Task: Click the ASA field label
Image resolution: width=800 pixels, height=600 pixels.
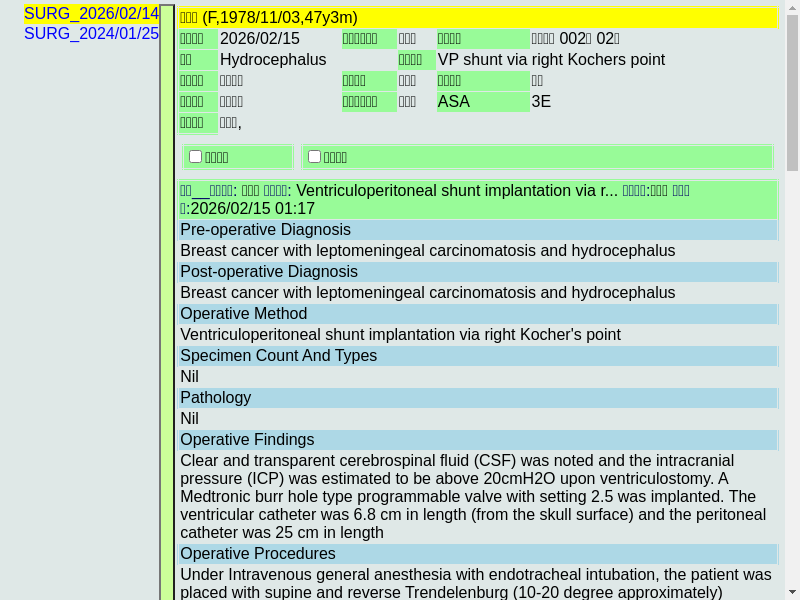Action: pyautogui.click(x=454, y=102)
